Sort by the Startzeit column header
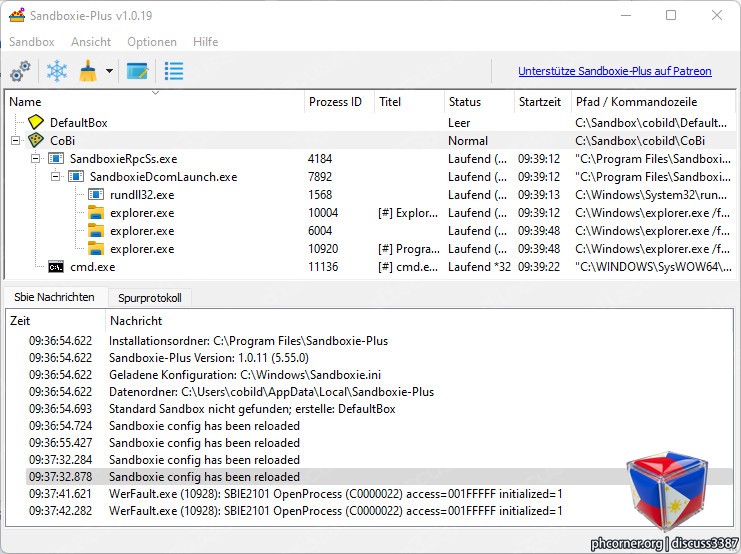Viewport: 741px width, 554px height. 543,102
